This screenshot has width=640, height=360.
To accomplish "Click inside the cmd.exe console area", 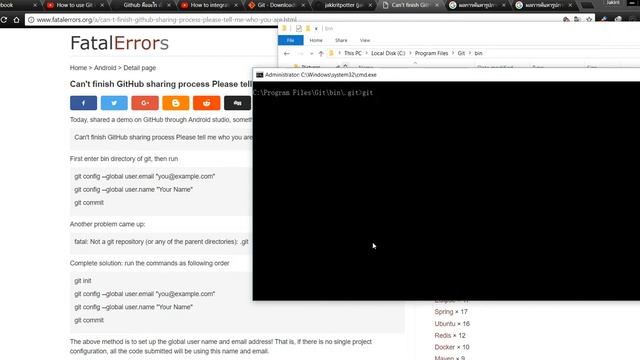I will coord(446,191).
